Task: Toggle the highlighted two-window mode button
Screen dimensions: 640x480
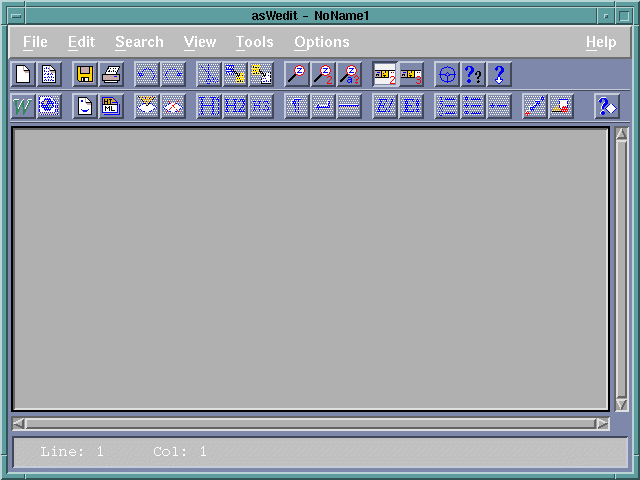Action: [x=385, y=74]
